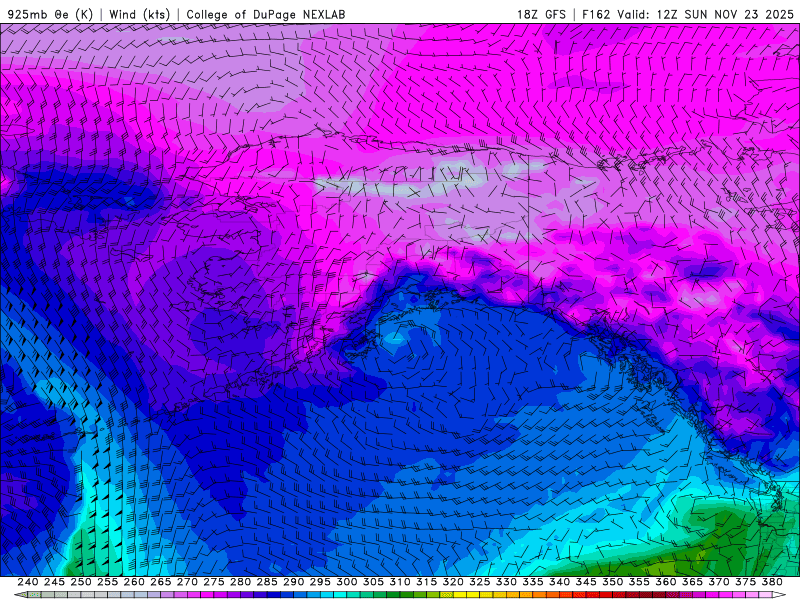Click the 360 value on the color scale
Screen dimensions: 800x600
tap(665, 582)
